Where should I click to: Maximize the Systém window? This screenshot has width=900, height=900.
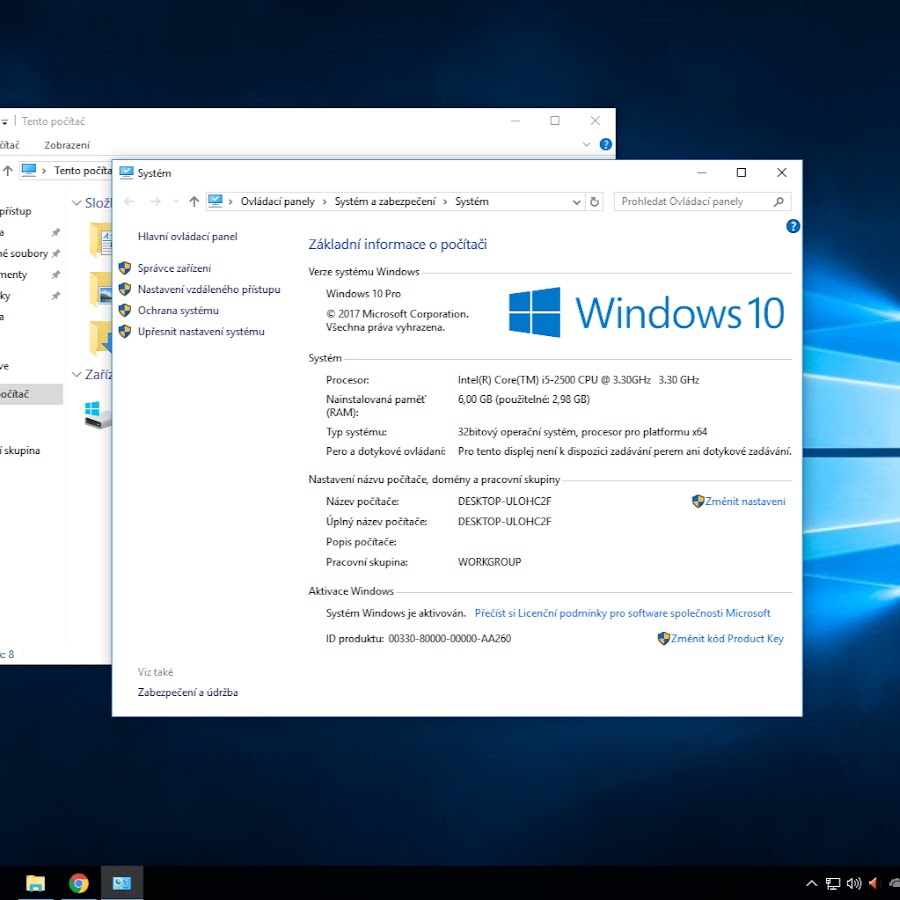click(741, 172)
